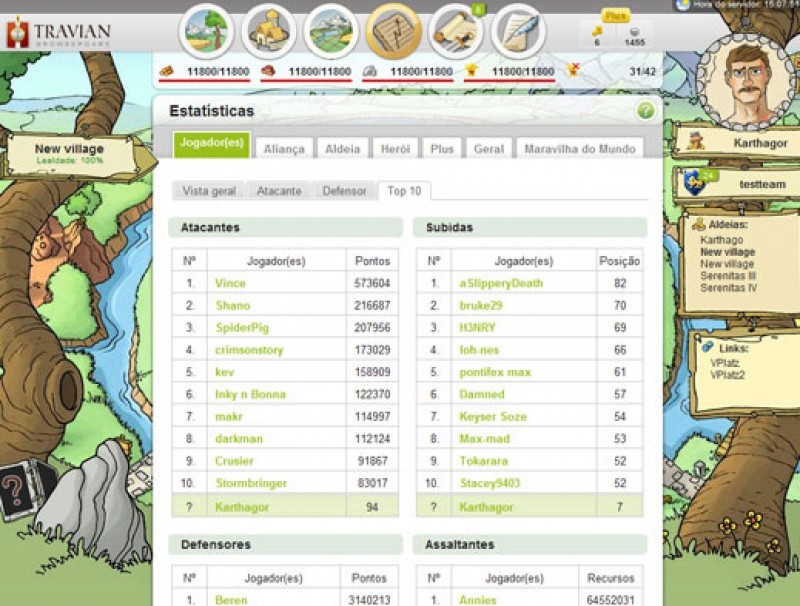Open the Plus statistics tab
The image size is (800, 606).
tap(442, 148)
